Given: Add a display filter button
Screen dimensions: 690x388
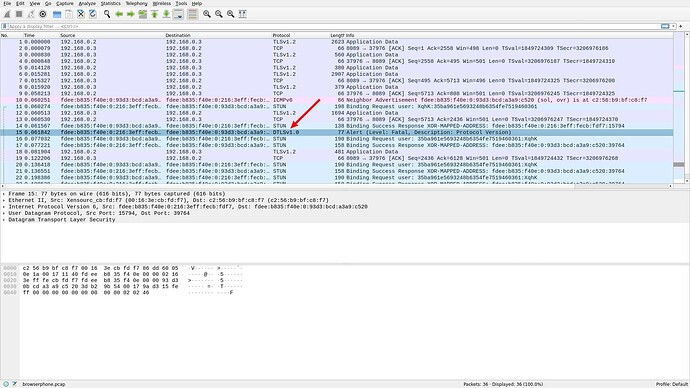Looking at the screenshot, I should [x=681, y=26].
